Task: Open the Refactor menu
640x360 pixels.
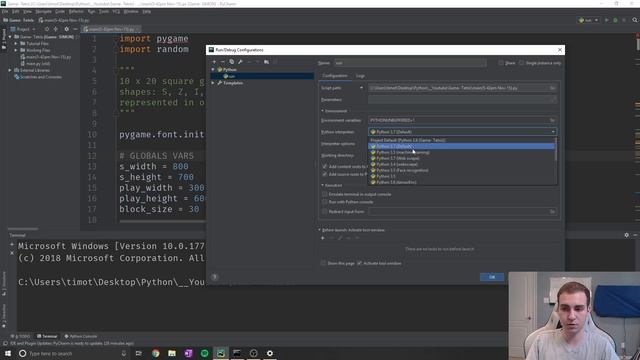Action: click(76, 11)
